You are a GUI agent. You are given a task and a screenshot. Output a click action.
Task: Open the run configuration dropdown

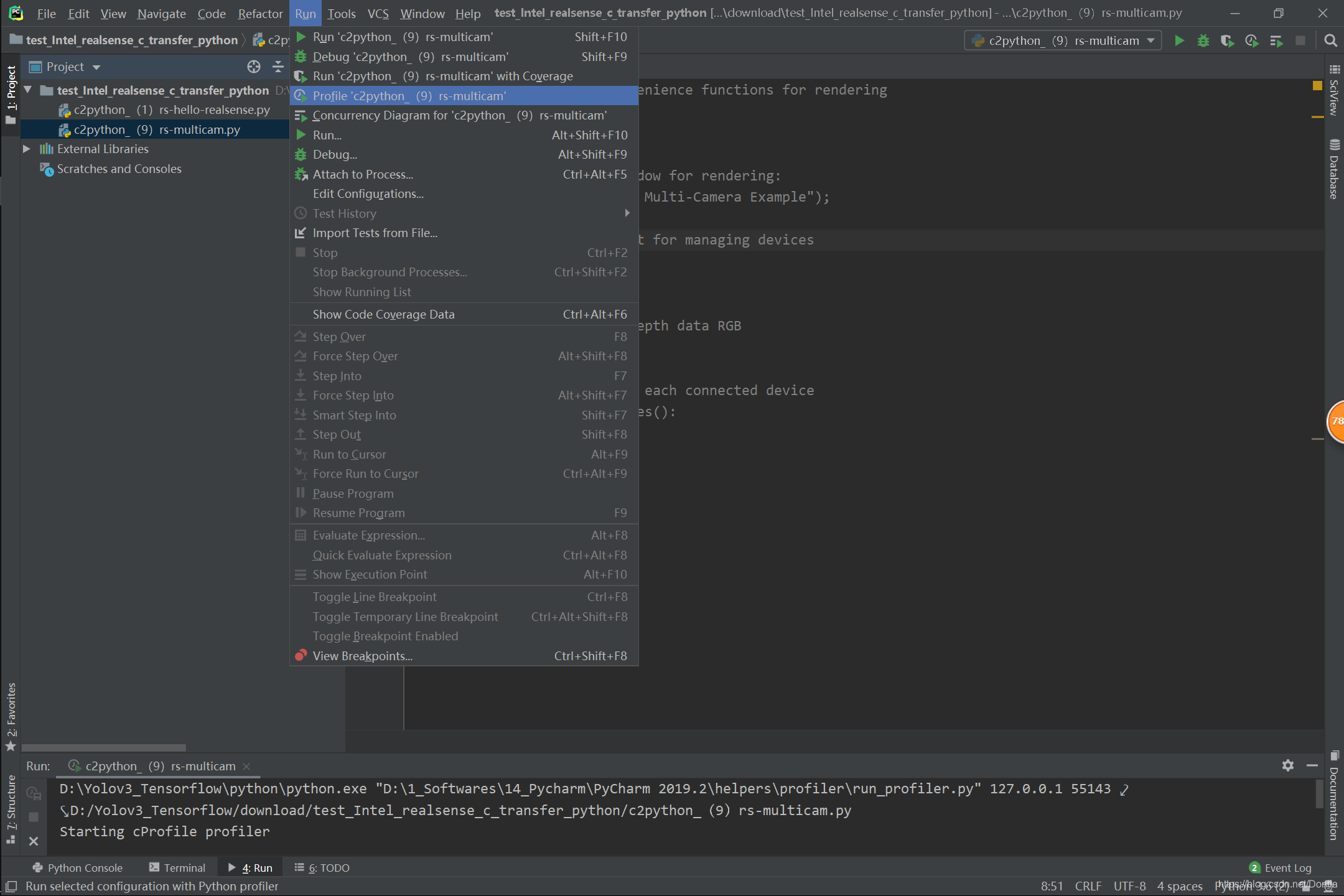point(1063,41)
